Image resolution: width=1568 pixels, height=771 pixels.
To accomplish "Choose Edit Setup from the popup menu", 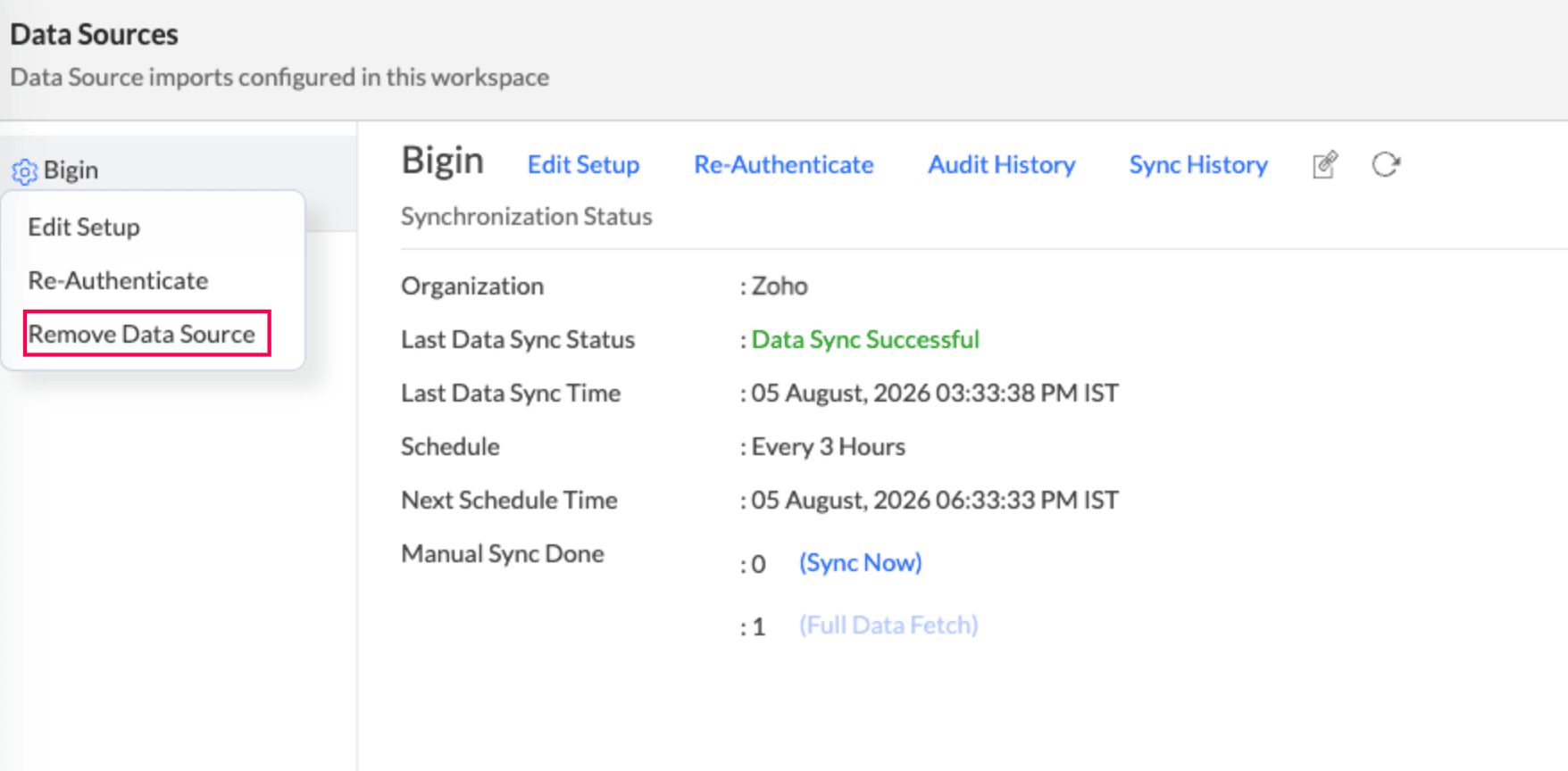I will point(84,227).
